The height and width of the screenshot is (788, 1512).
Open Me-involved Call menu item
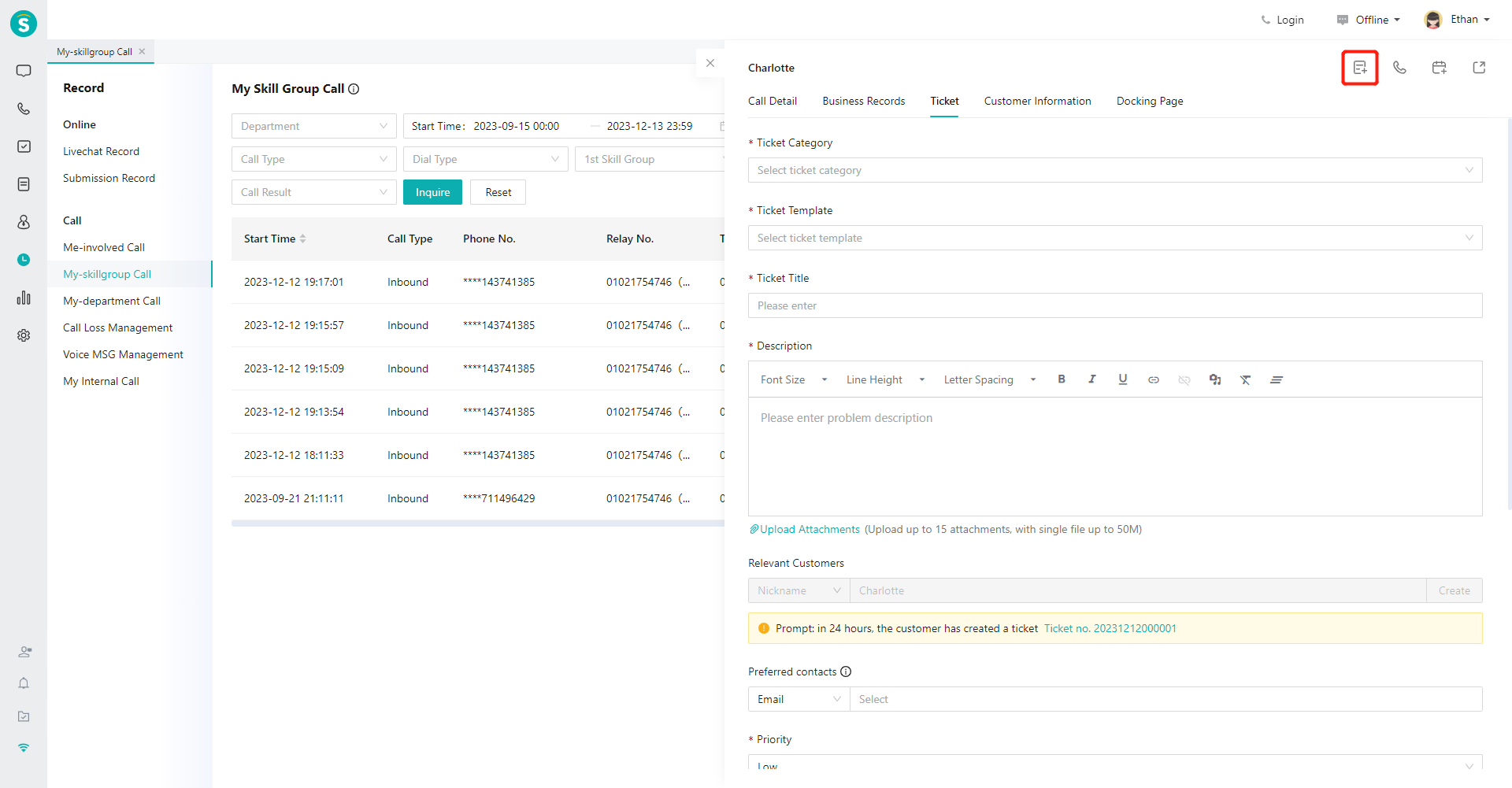pos(104,247)
